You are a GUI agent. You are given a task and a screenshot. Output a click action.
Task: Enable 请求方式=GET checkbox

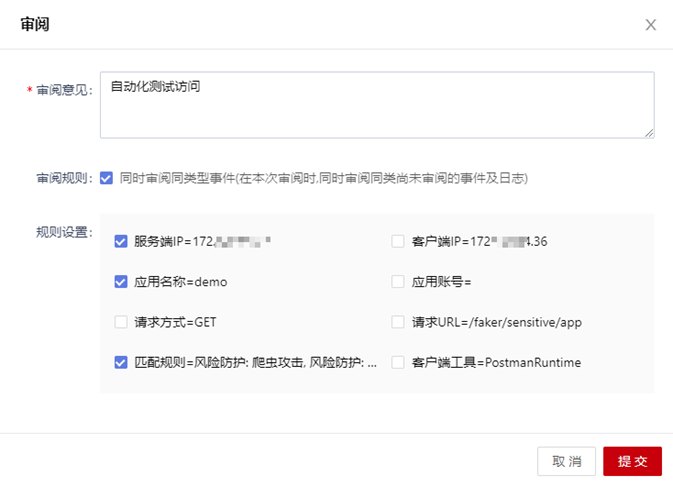pyautogui.click(x=121, y=322)
